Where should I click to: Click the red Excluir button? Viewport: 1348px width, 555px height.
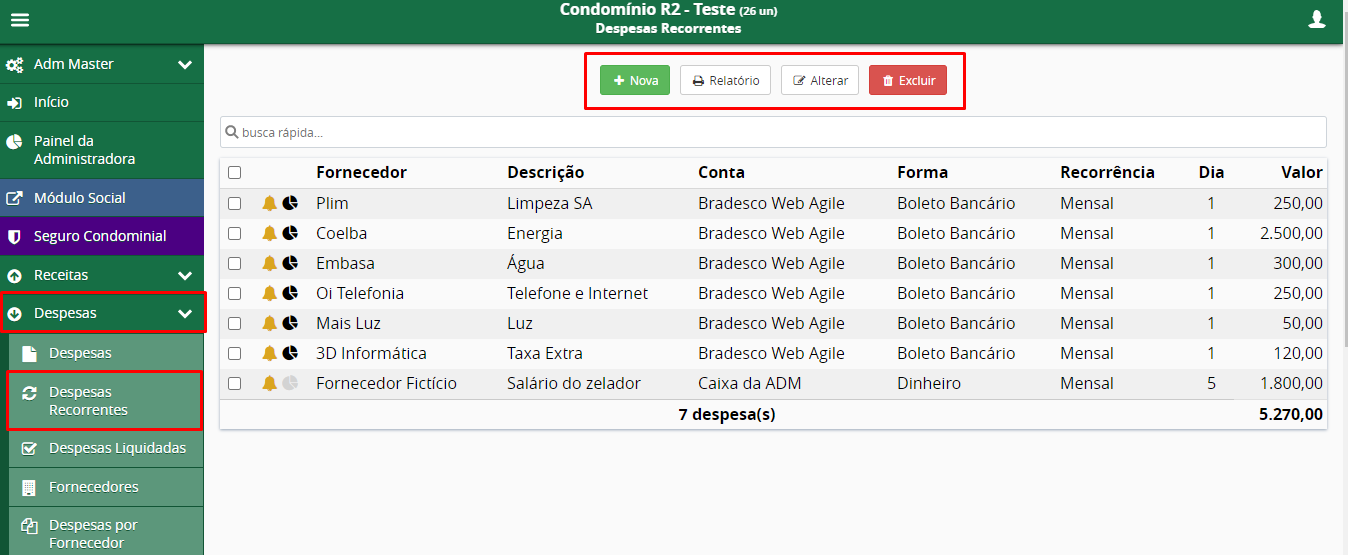(908, 80)
